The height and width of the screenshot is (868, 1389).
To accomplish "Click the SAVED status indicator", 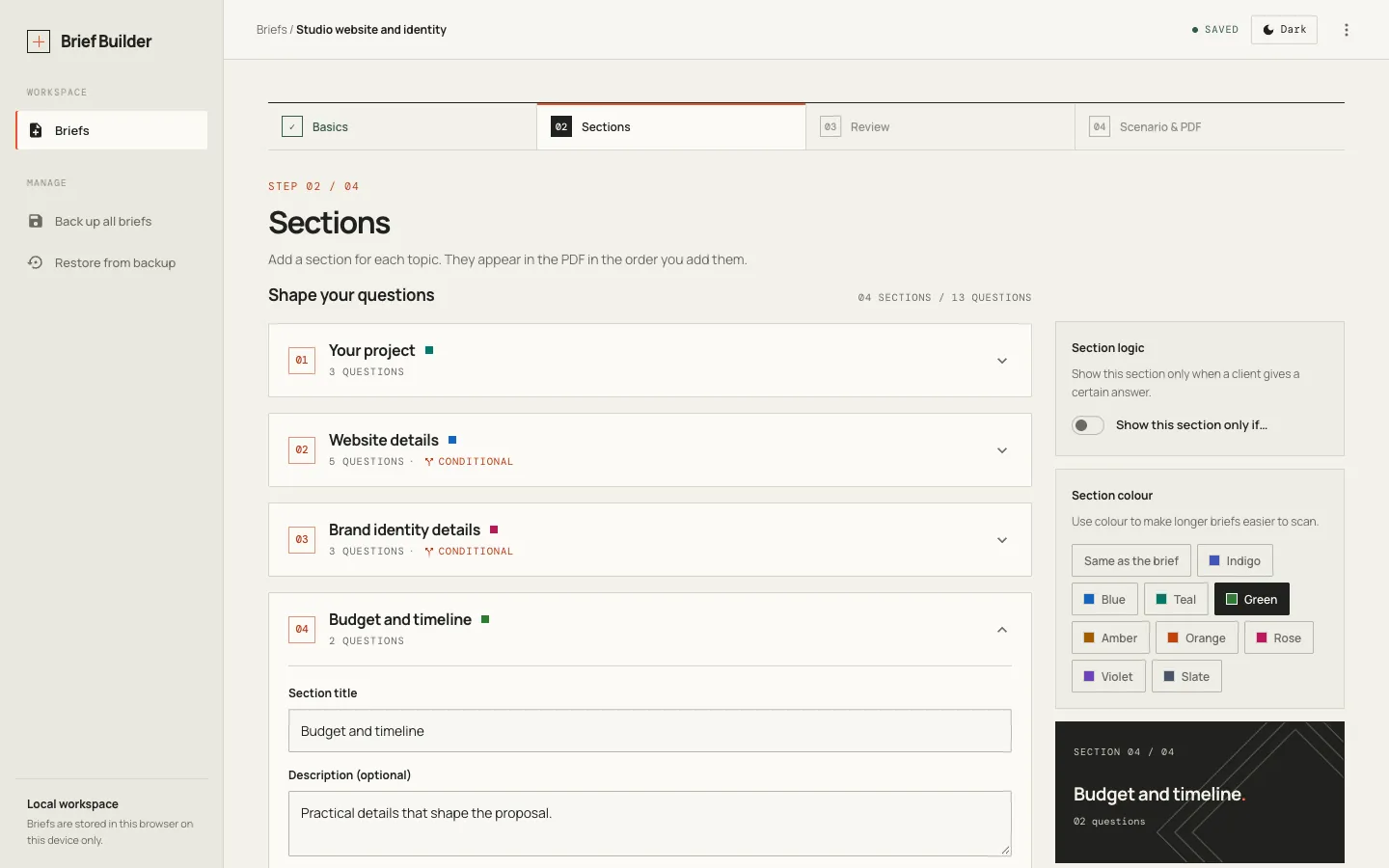I will [1215, 30].
